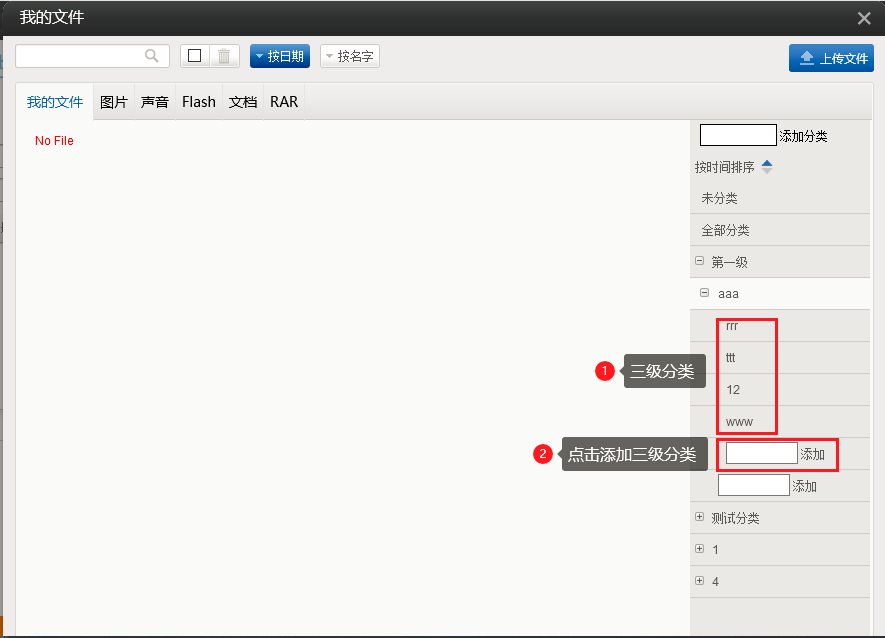The image size is (885, 638).
Task: Expand the category named 1
Action: [x=699, y=549]
